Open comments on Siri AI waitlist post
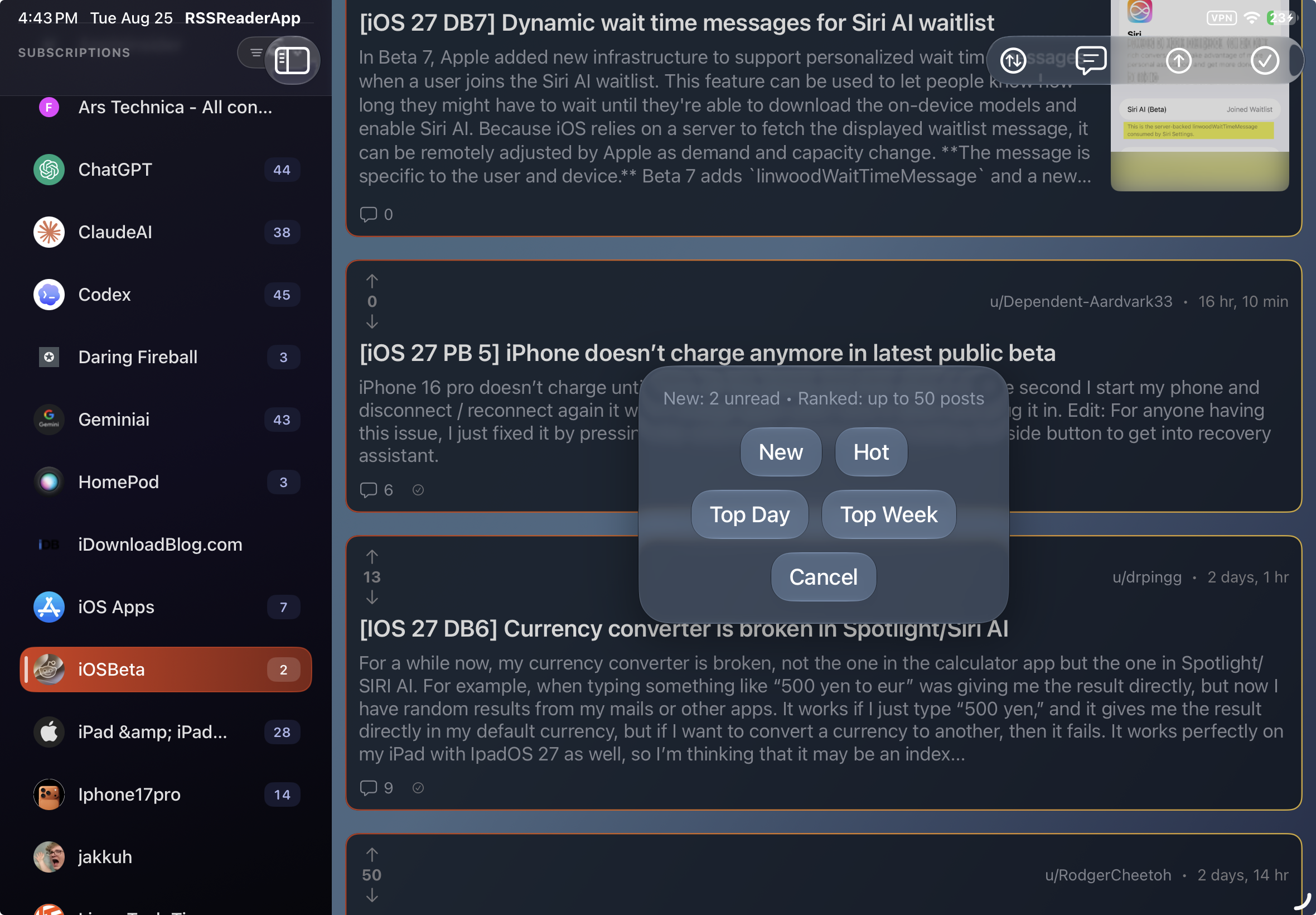The height and width of the screenshot is (915, 1316). pyautogui.click(x=376, y=214)
